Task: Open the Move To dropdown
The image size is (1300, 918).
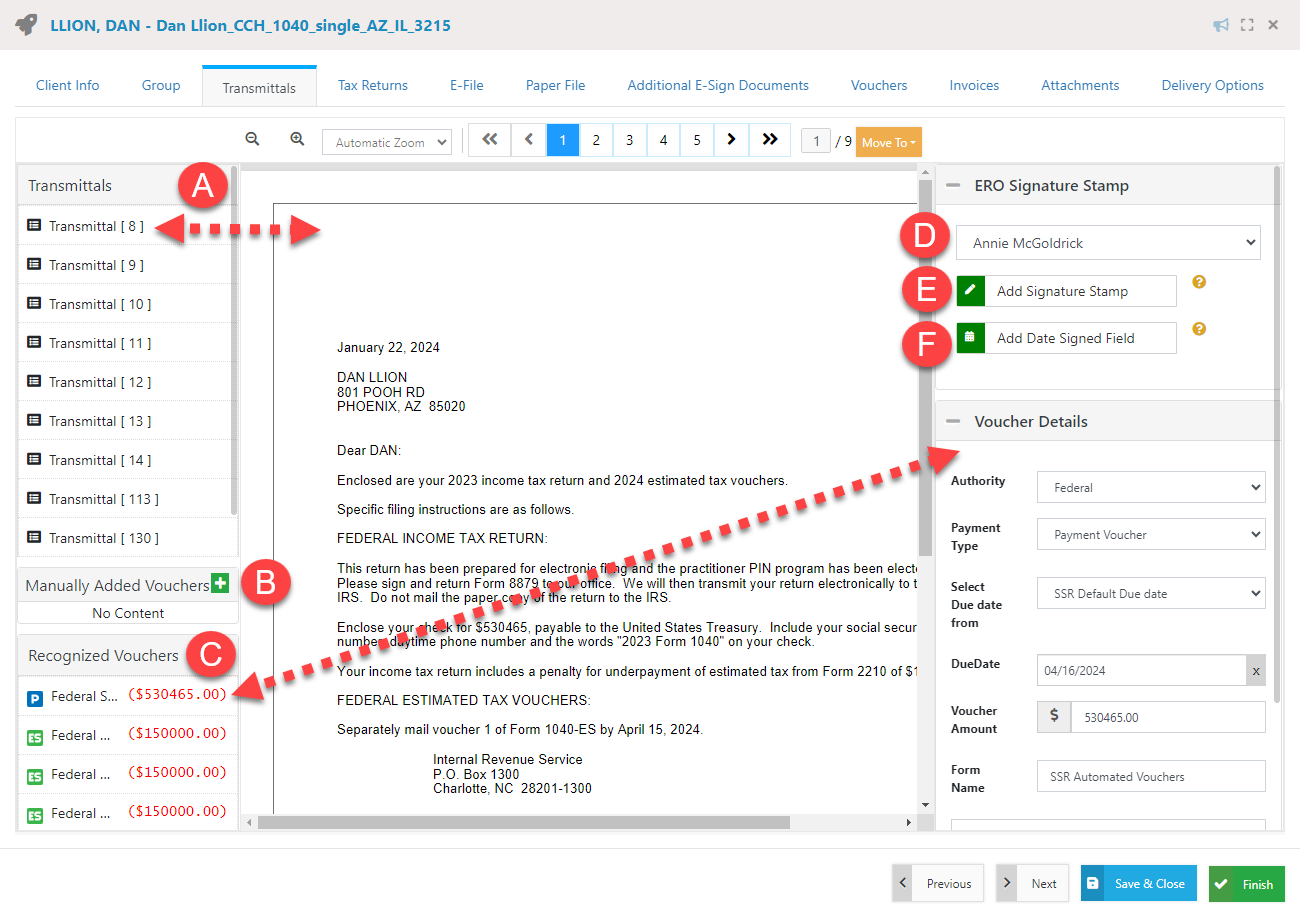Action: coord(888,141)
